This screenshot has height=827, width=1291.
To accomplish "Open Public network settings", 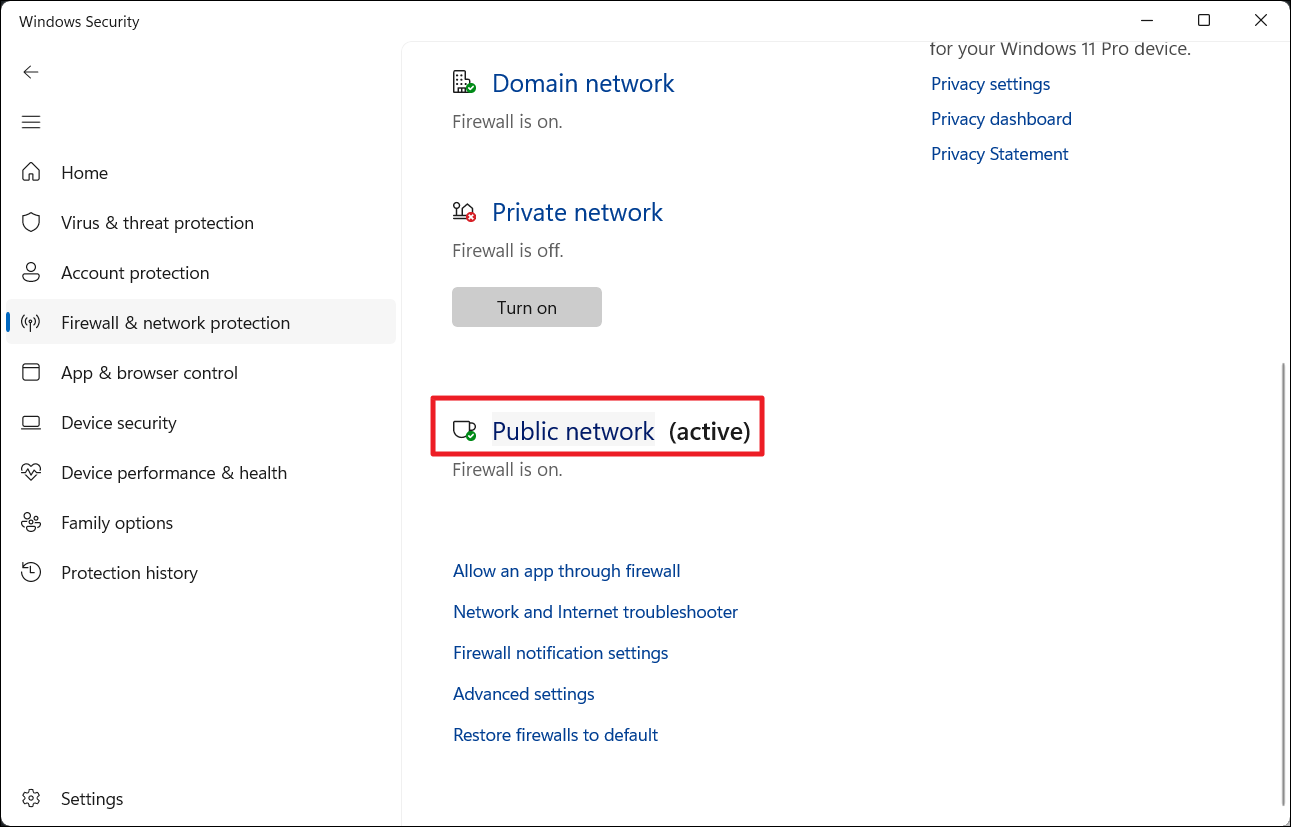I will pyautogui.click(x=572, y=430).
